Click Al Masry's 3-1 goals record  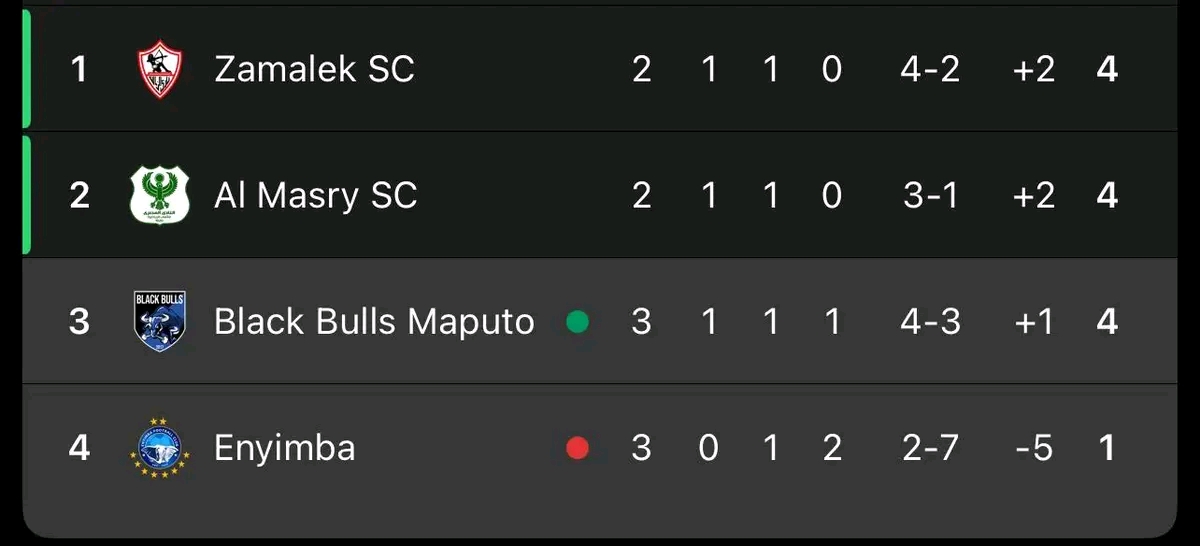coord(930,195)
